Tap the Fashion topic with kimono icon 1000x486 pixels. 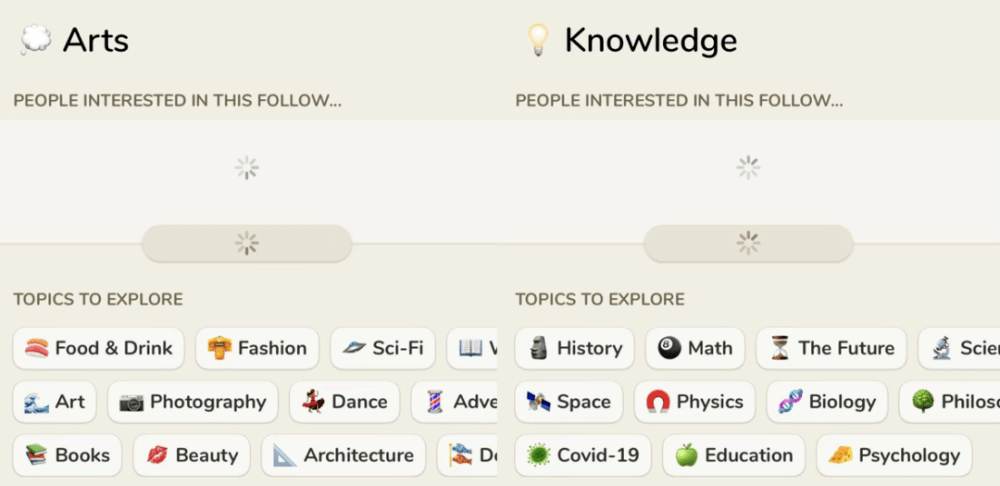tap(257, 348)
